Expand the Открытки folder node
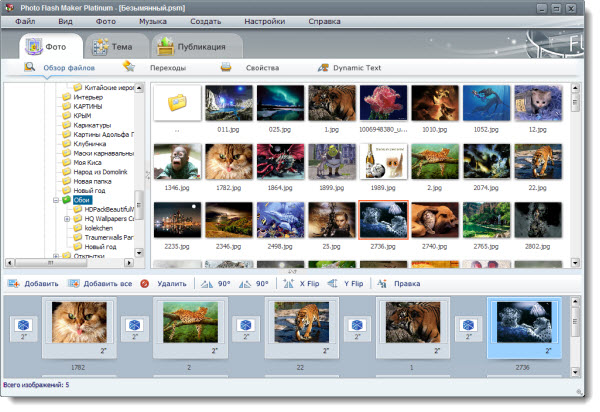 click(56, 256)
